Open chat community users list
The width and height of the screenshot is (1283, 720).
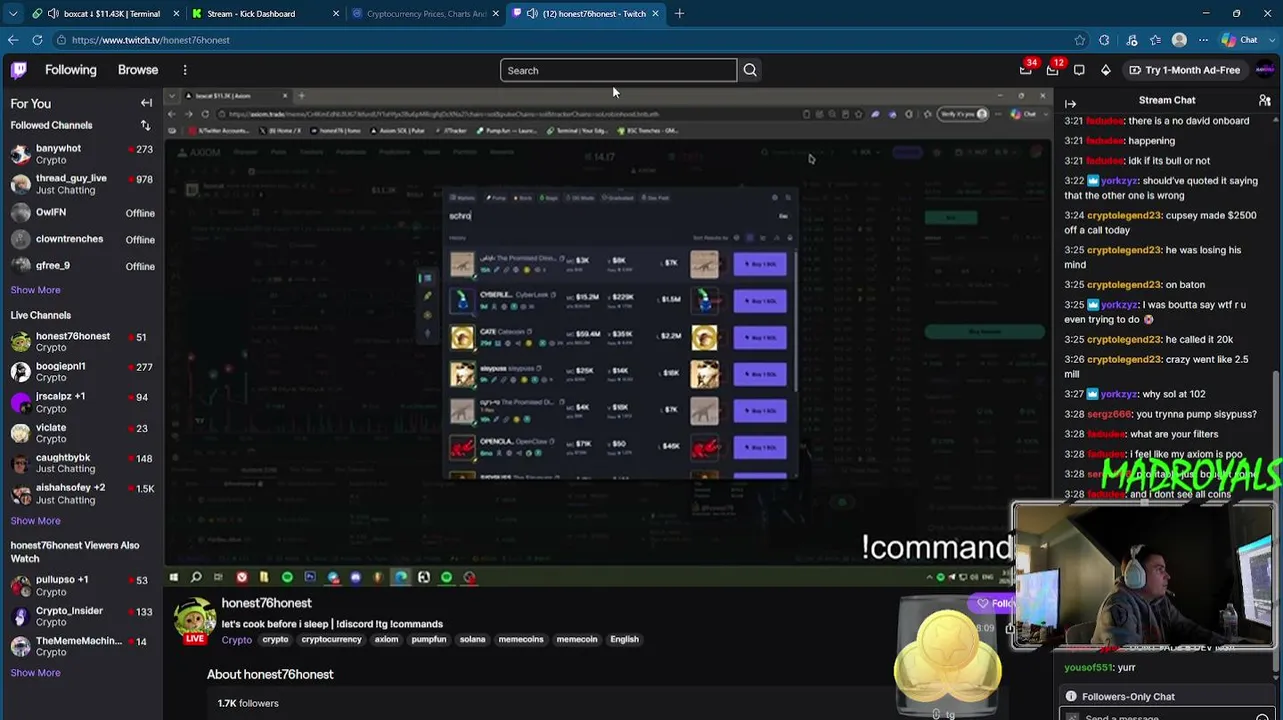(x=1265, y=101)
